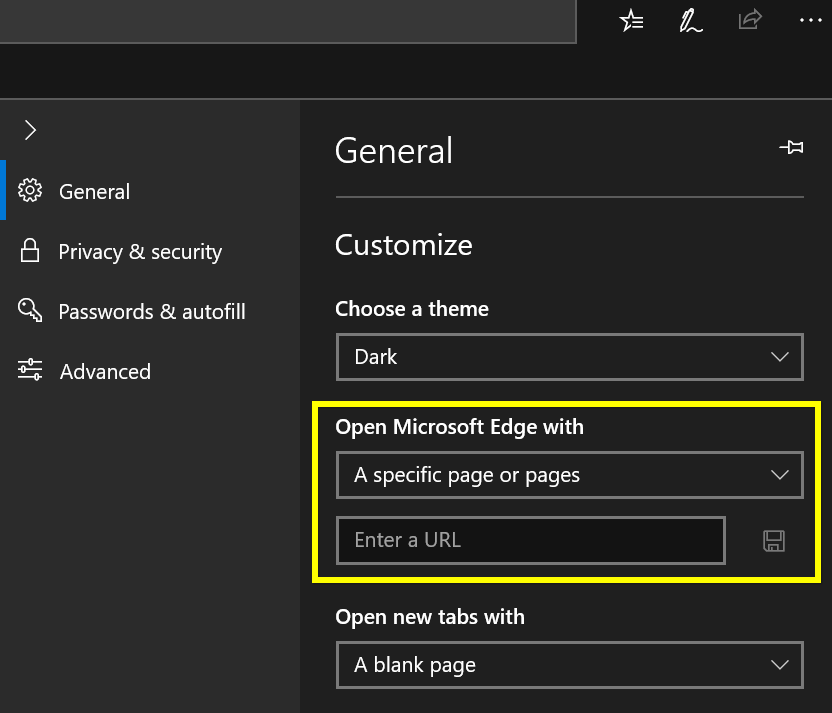Viewport: 832px width, 713px height.
Task: Click the save floppy disk icon beside URL field
Action: [774, 541]
